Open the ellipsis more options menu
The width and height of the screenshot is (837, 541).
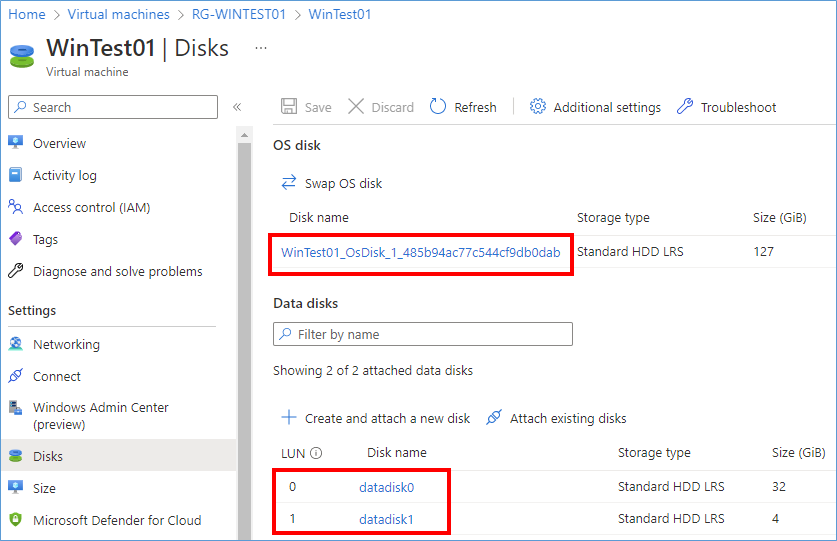pyautogui.click(x=260, y=48)
